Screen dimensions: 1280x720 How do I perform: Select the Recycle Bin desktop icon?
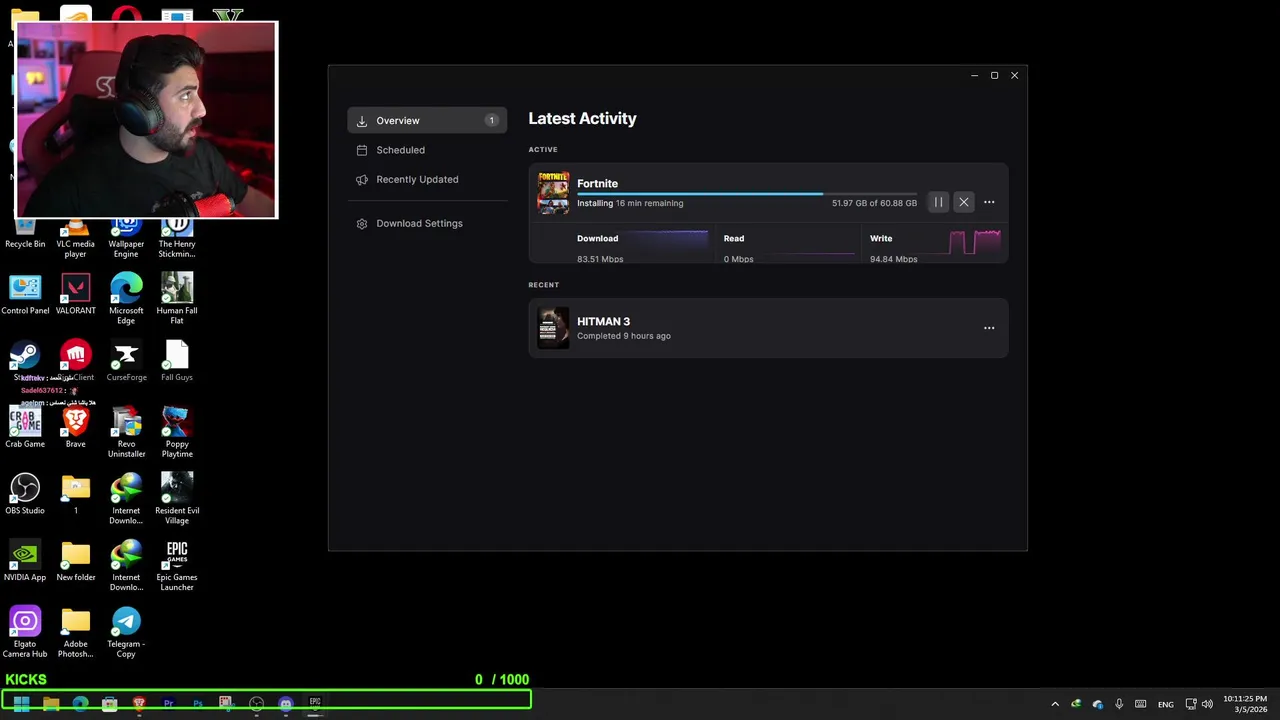[25, 233]
